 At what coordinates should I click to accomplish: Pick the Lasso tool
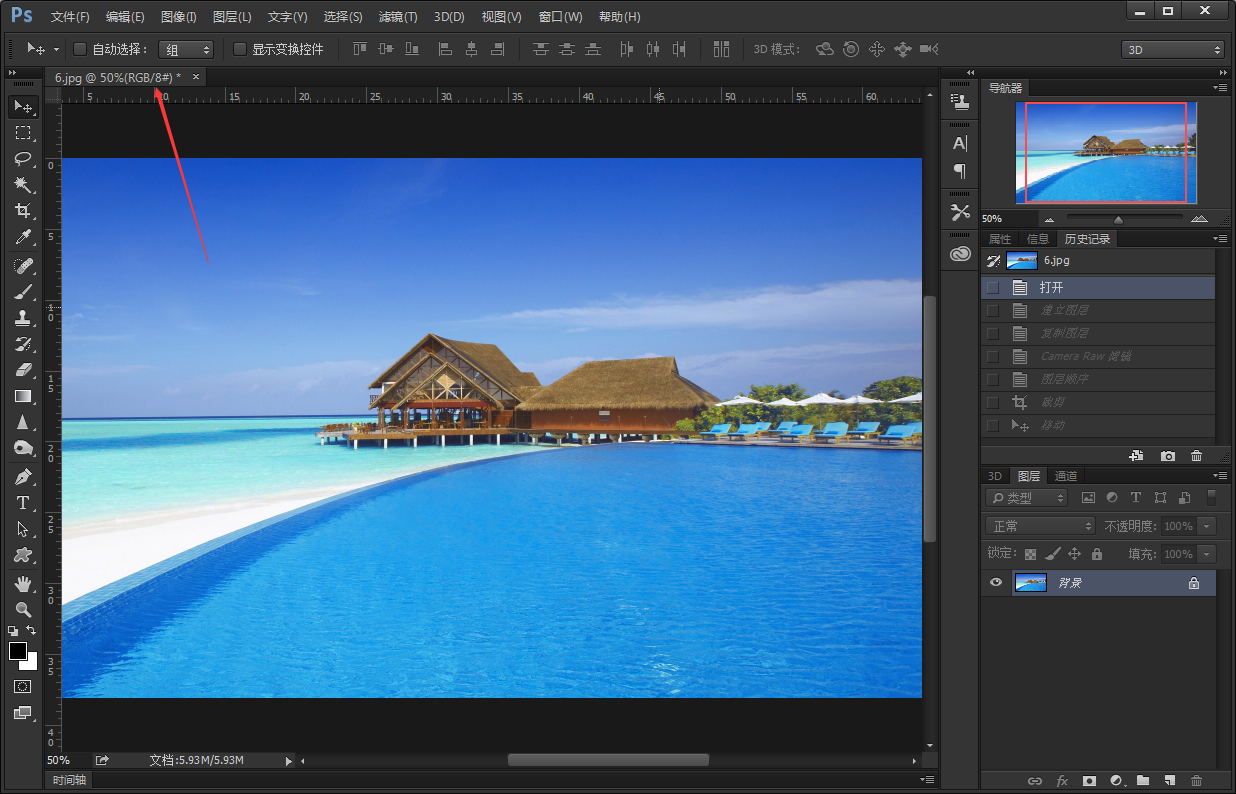22,159
